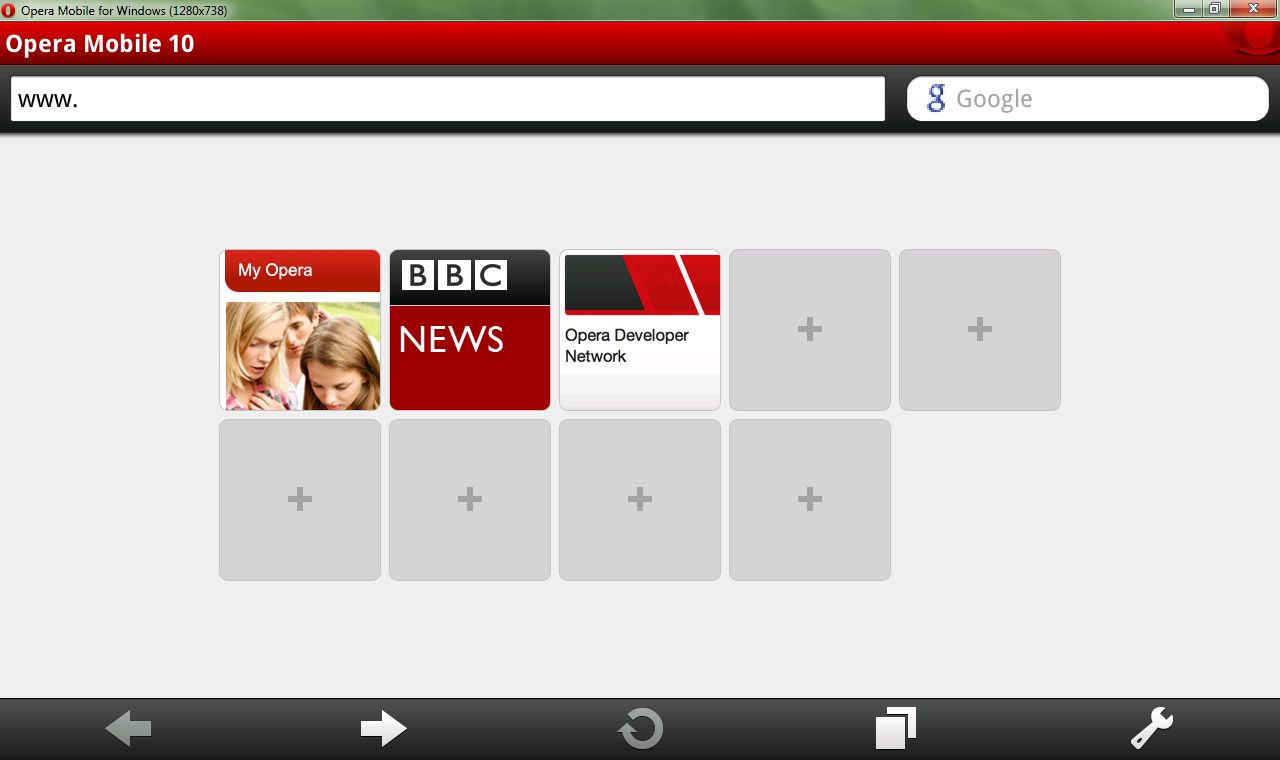The height and width of the screenshot is (760, 1280).
Task: Reload the page with the circular arrow
Action: pos(640,729)
